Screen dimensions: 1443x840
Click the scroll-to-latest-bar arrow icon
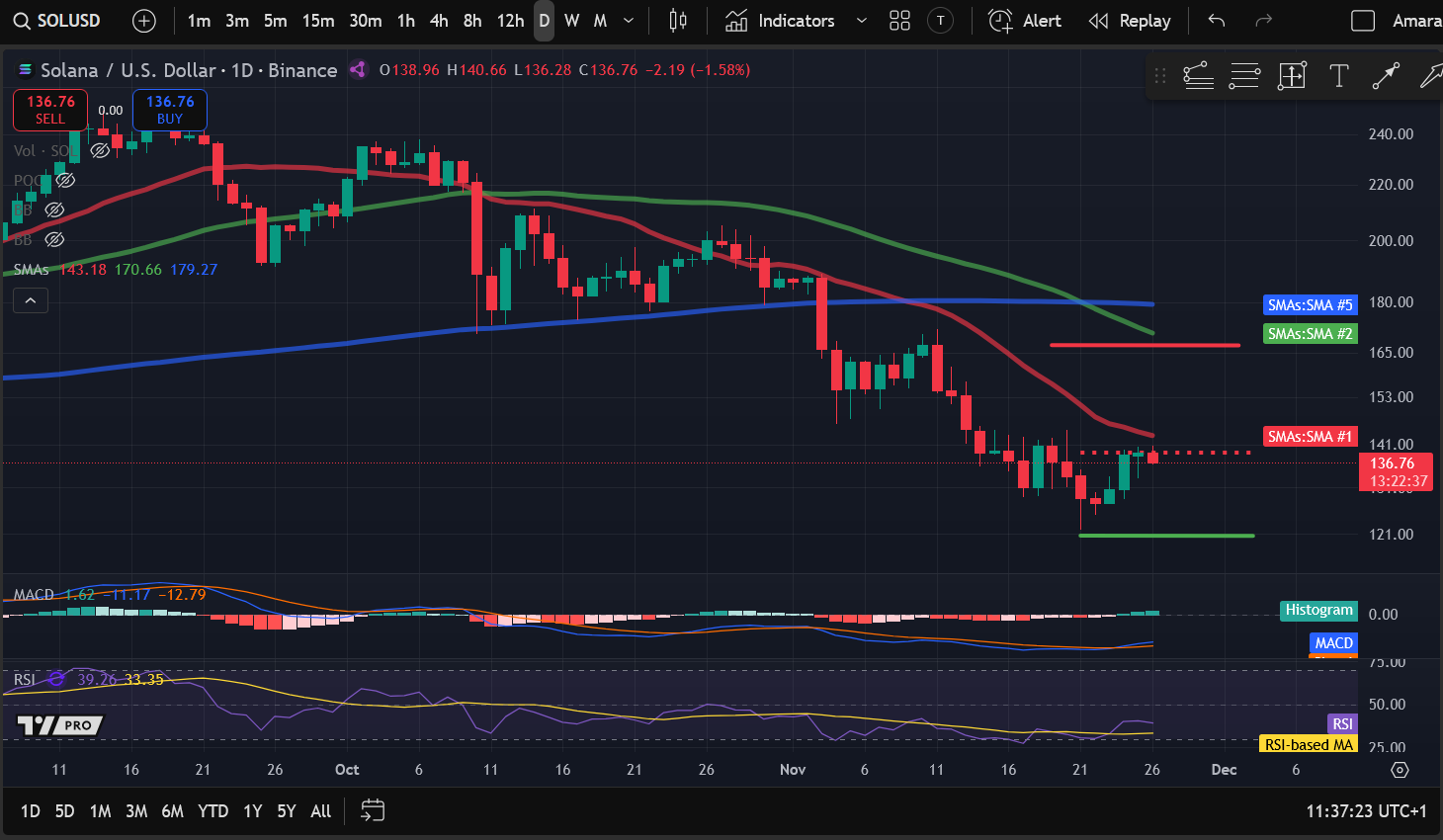pos(1399,769)
